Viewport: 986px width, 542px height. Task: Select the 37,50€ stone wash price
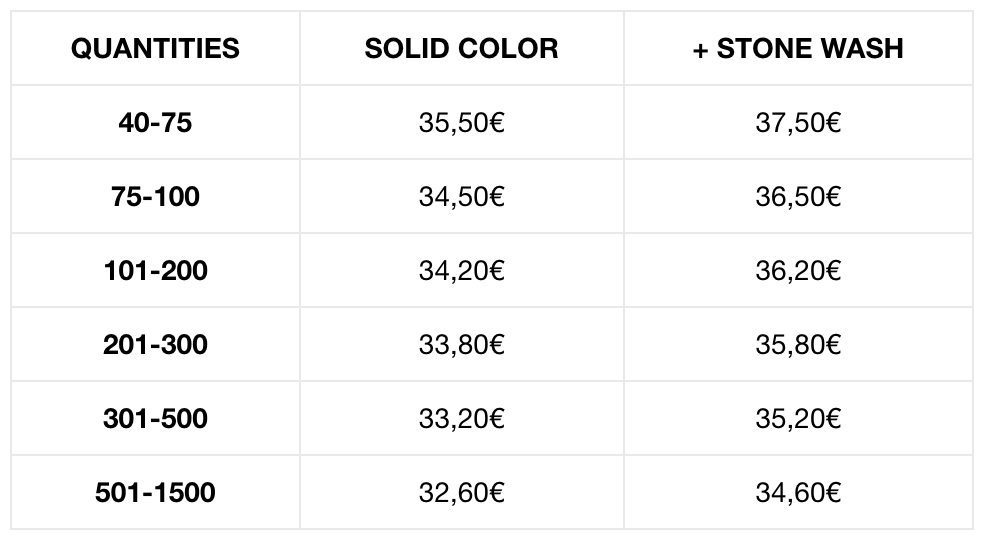pyautogui.click(x=798, y=123)
